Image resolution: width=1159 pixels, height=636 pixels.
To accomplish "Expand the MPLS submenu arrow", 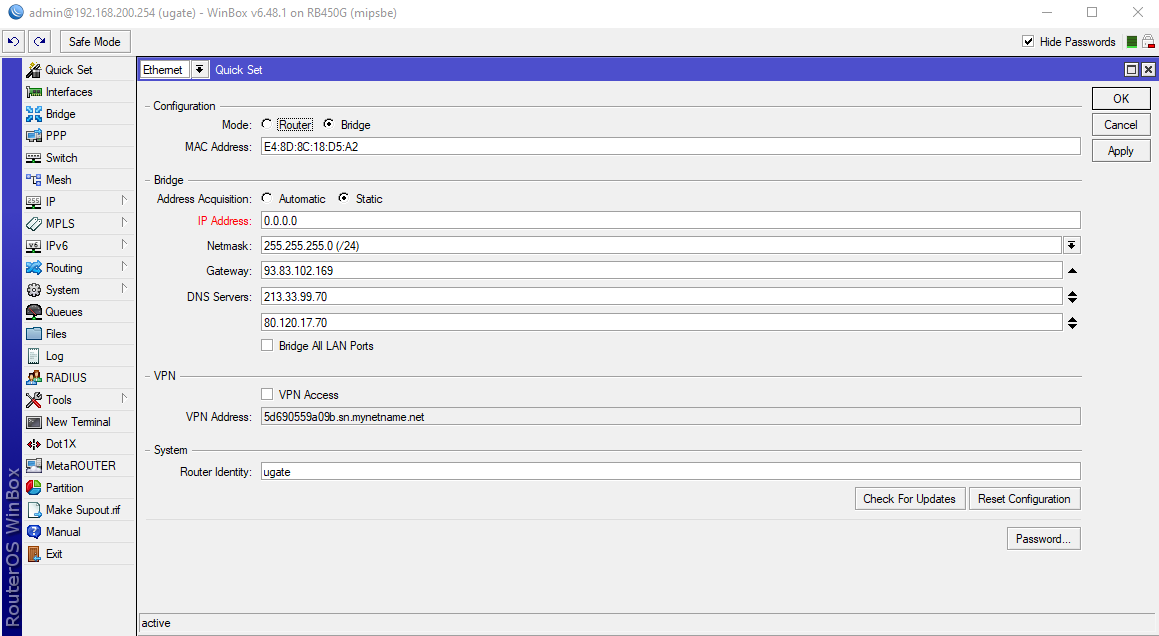I will coord(124,223).
